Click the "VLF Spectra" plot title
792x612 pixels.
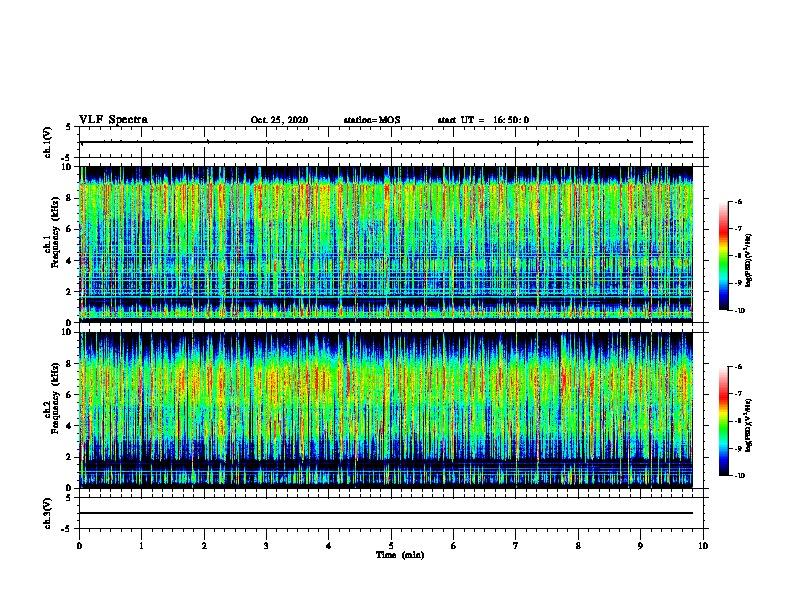(113, 120)
